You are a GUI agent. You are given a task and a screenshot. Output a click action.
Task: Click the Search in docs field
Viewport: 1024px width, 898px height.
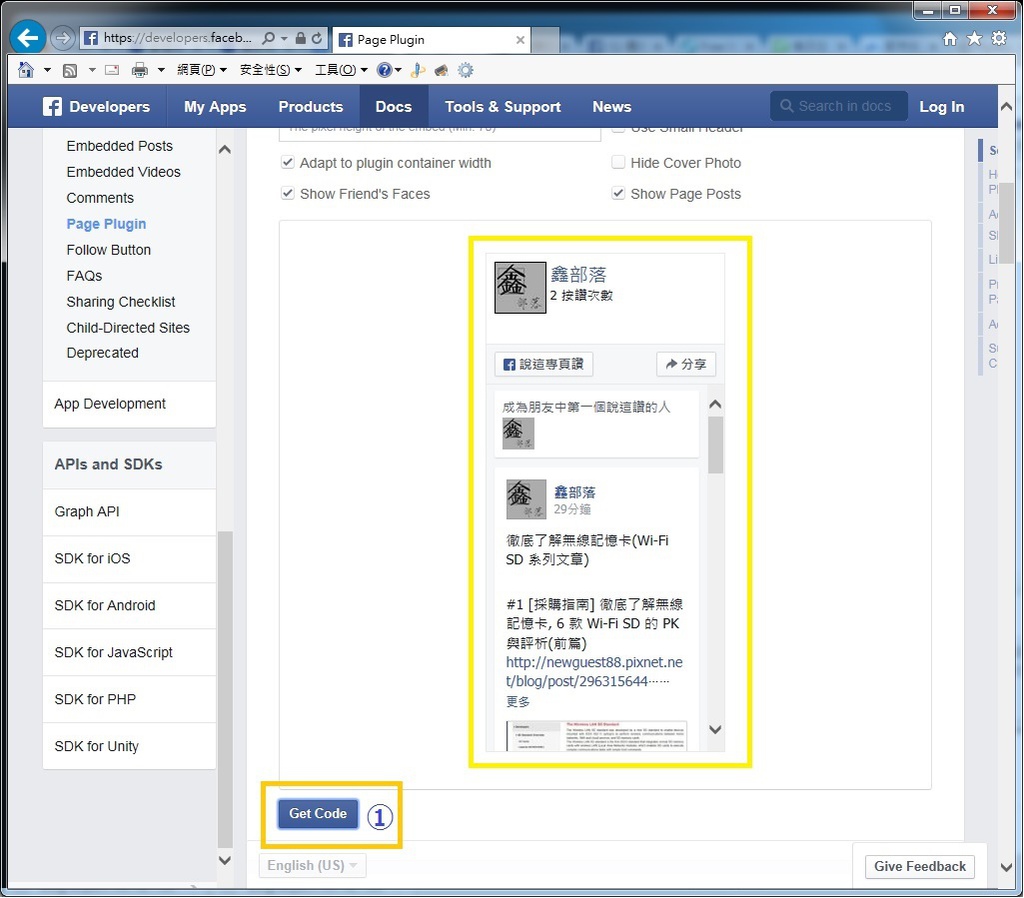pyautogui.click(x=839, y=106)
